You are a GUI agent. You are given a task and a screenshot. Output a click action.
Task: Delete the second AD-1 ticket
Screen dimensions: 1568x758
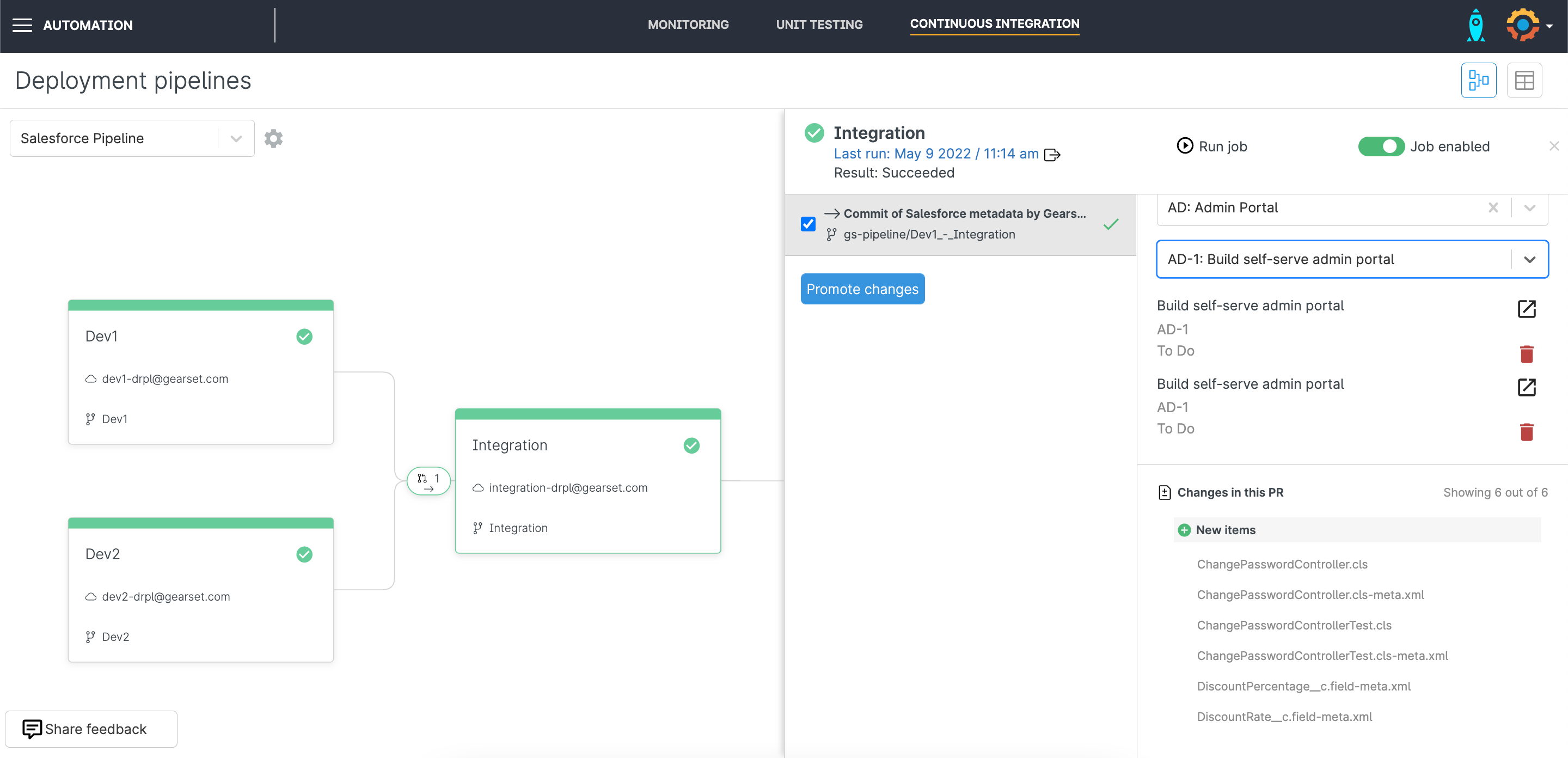click(x=1526, y=432)
